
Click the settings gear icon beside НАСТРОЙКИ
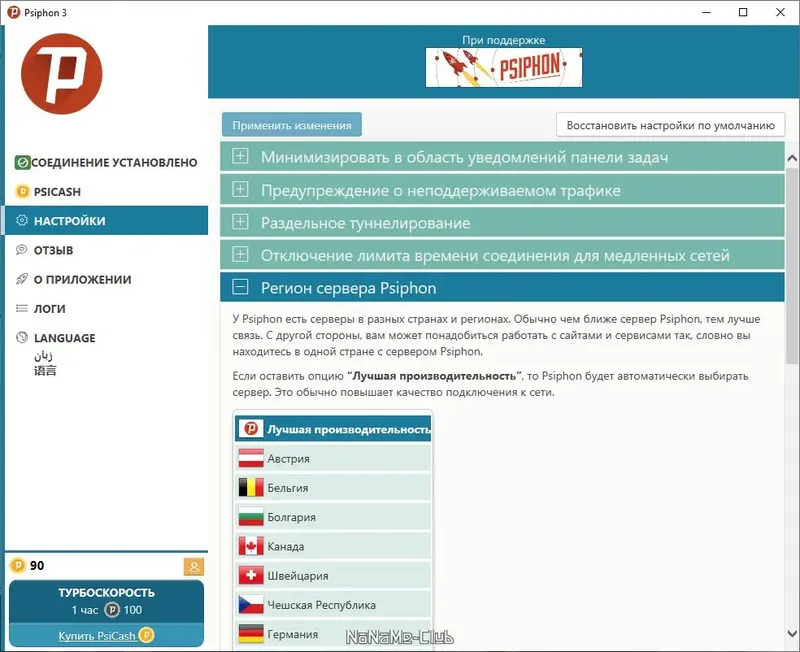coord(22,220)
